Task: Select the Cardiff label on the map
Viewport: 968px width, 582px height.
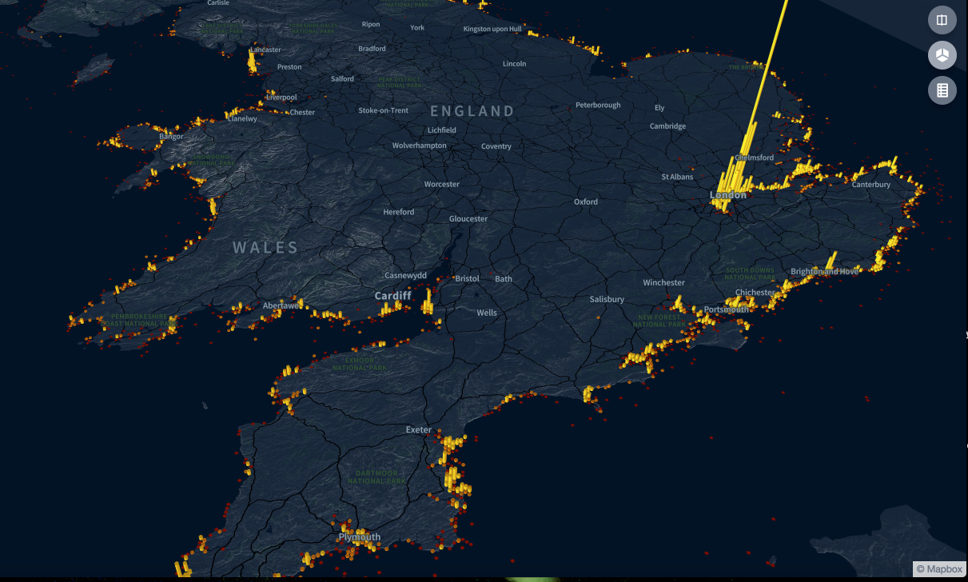Action: (393, 296)
